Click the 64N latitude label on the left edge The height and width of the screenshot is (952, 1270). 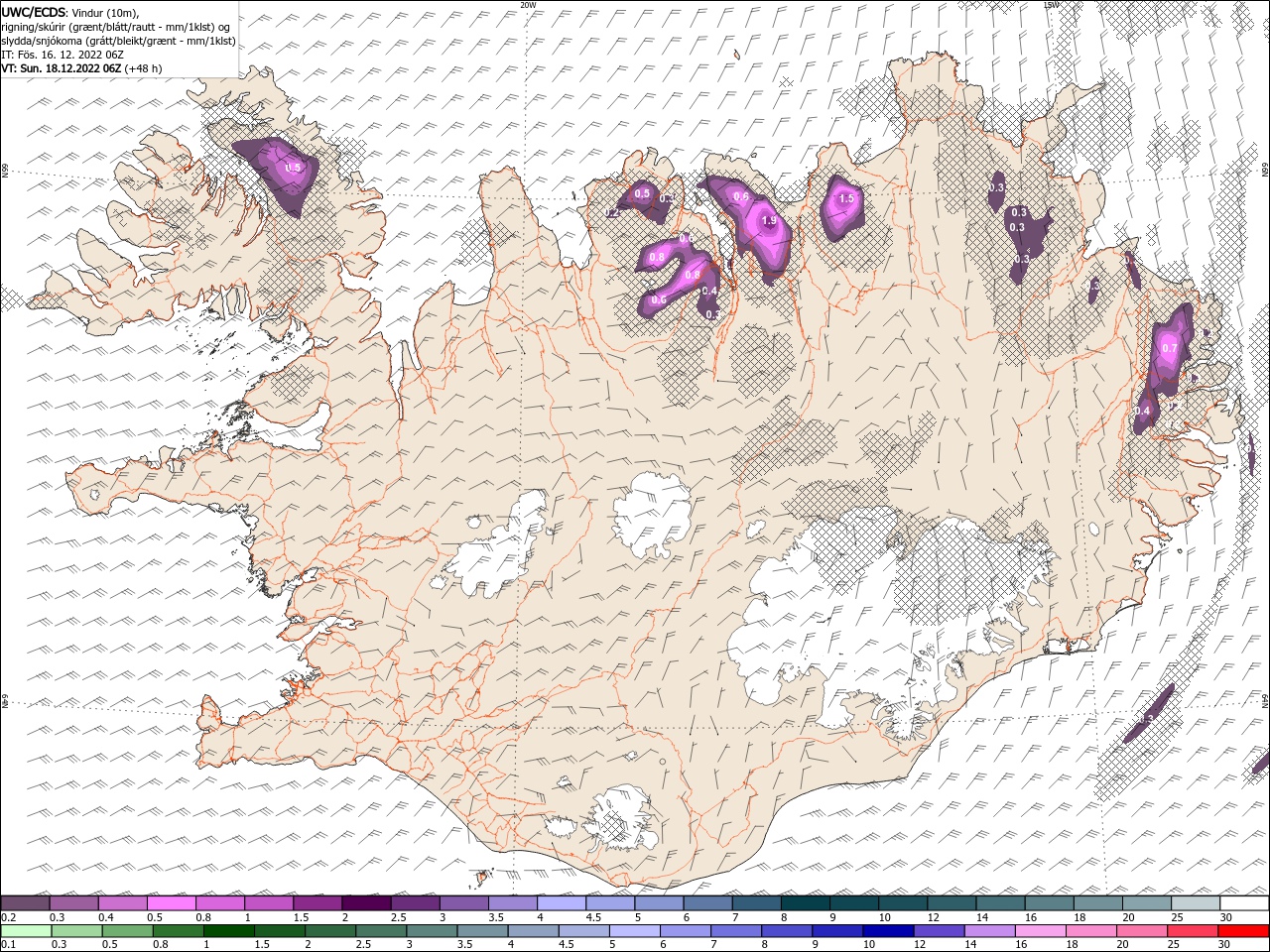click(4, 702)
